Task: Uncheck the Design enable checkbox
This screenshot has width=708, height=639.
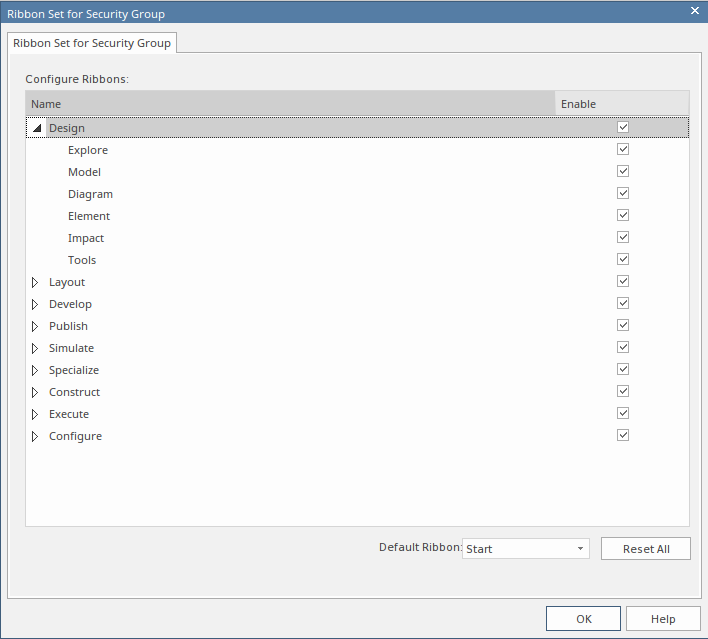Action: 623,128
